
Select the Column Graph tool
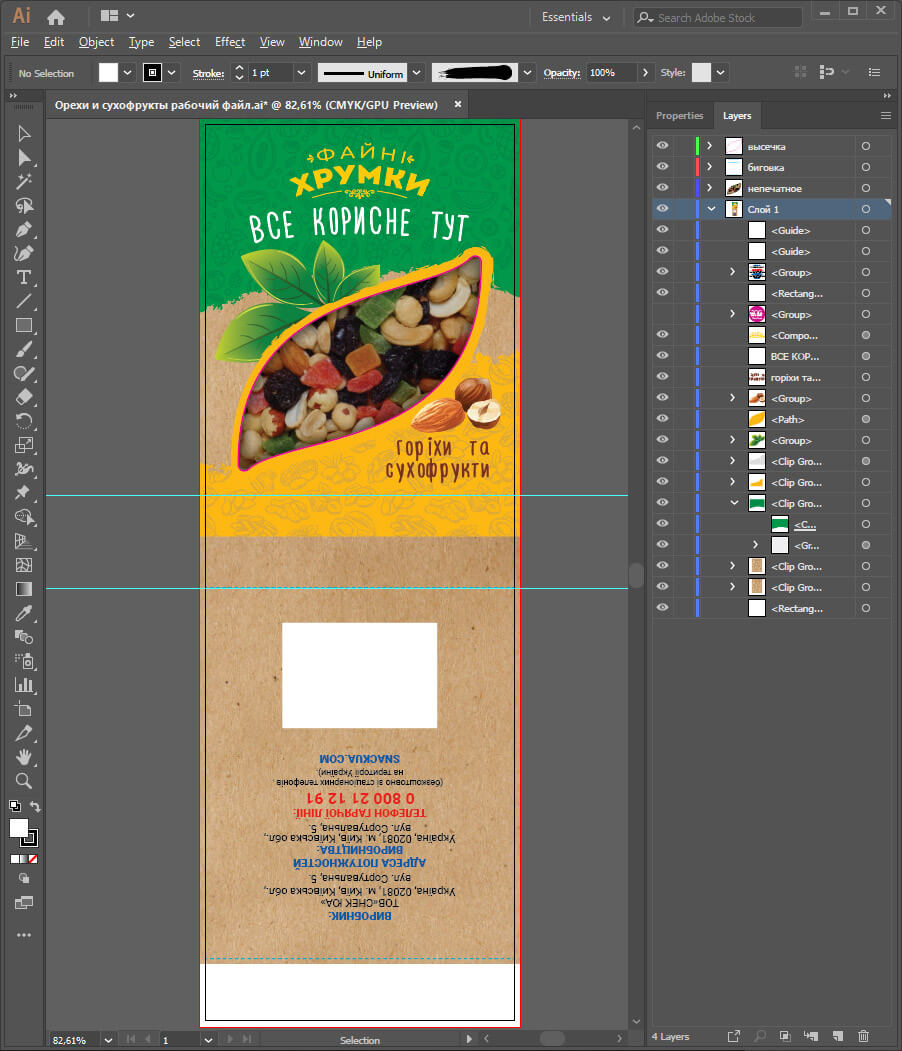tap(24, 685)
